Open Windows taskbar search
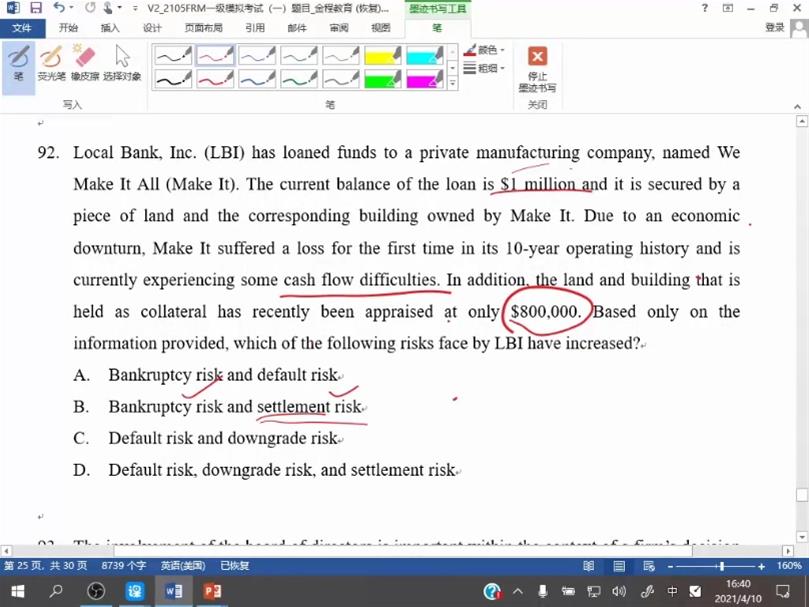 [56, 591]
